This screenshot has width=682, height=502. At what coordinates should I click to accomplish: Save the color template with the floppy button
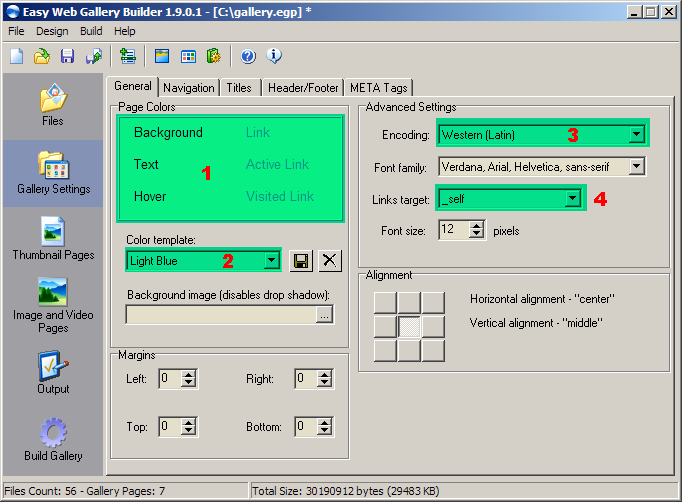click(301, 261)
